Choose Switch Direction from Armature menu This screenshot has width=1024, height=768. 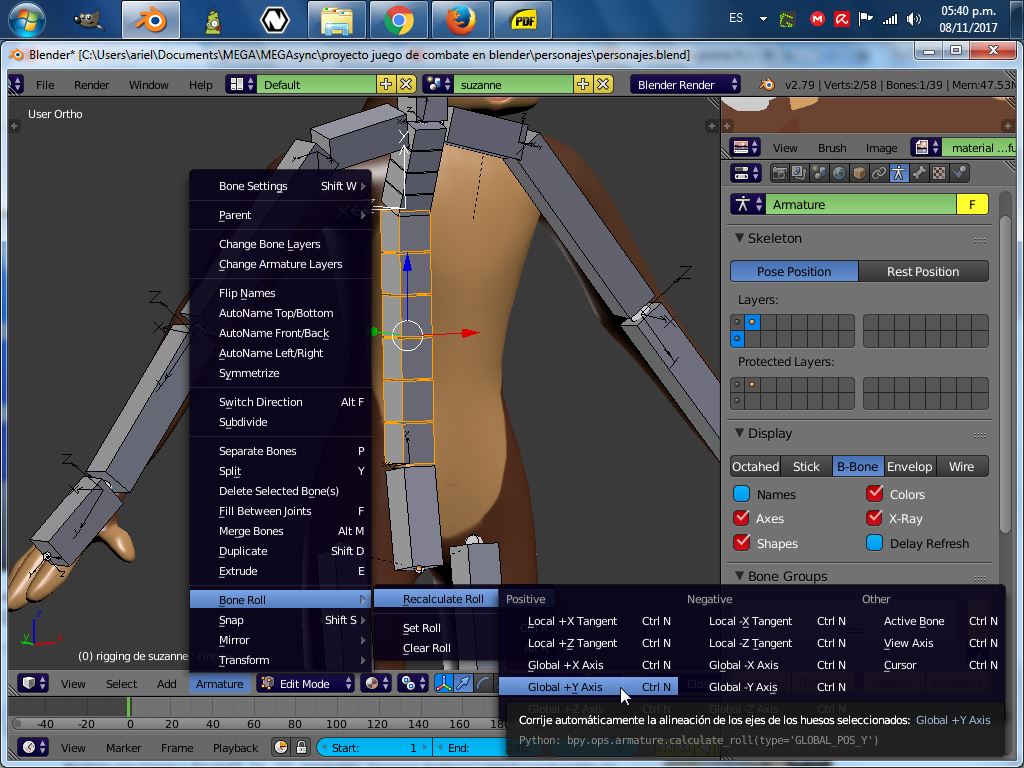tap(281, 402)
